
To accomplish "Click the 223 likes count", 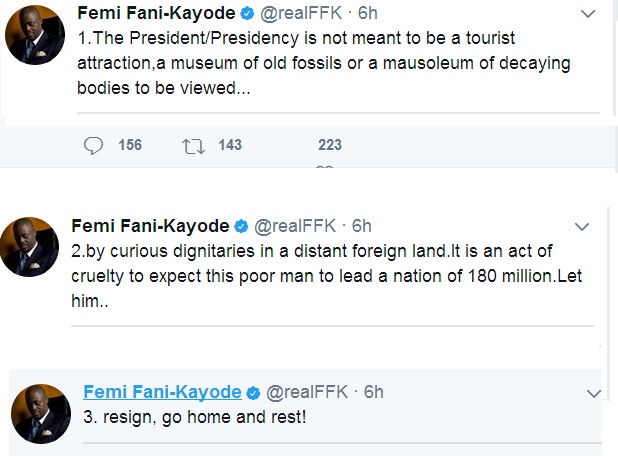I will click(x=329, y=145).
